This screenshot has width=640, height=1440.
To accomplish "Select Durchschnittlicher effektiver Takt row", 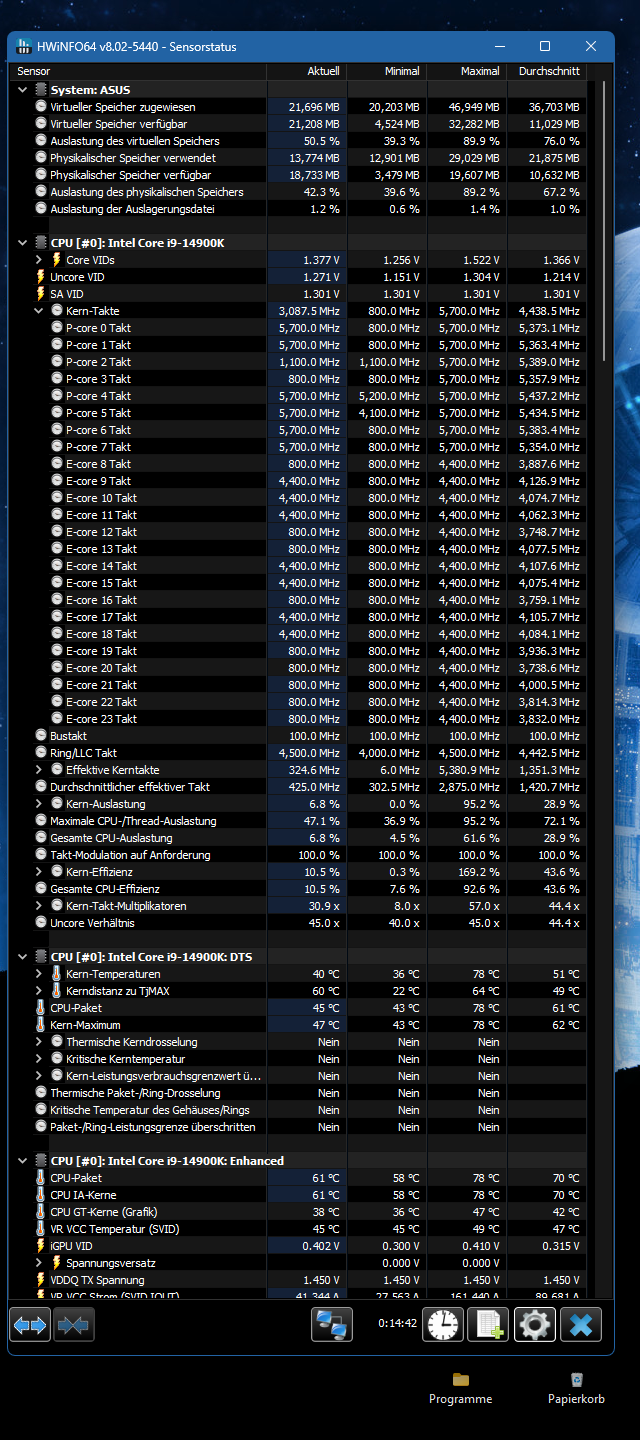I will pyautogui.click(x=300, y=787).
